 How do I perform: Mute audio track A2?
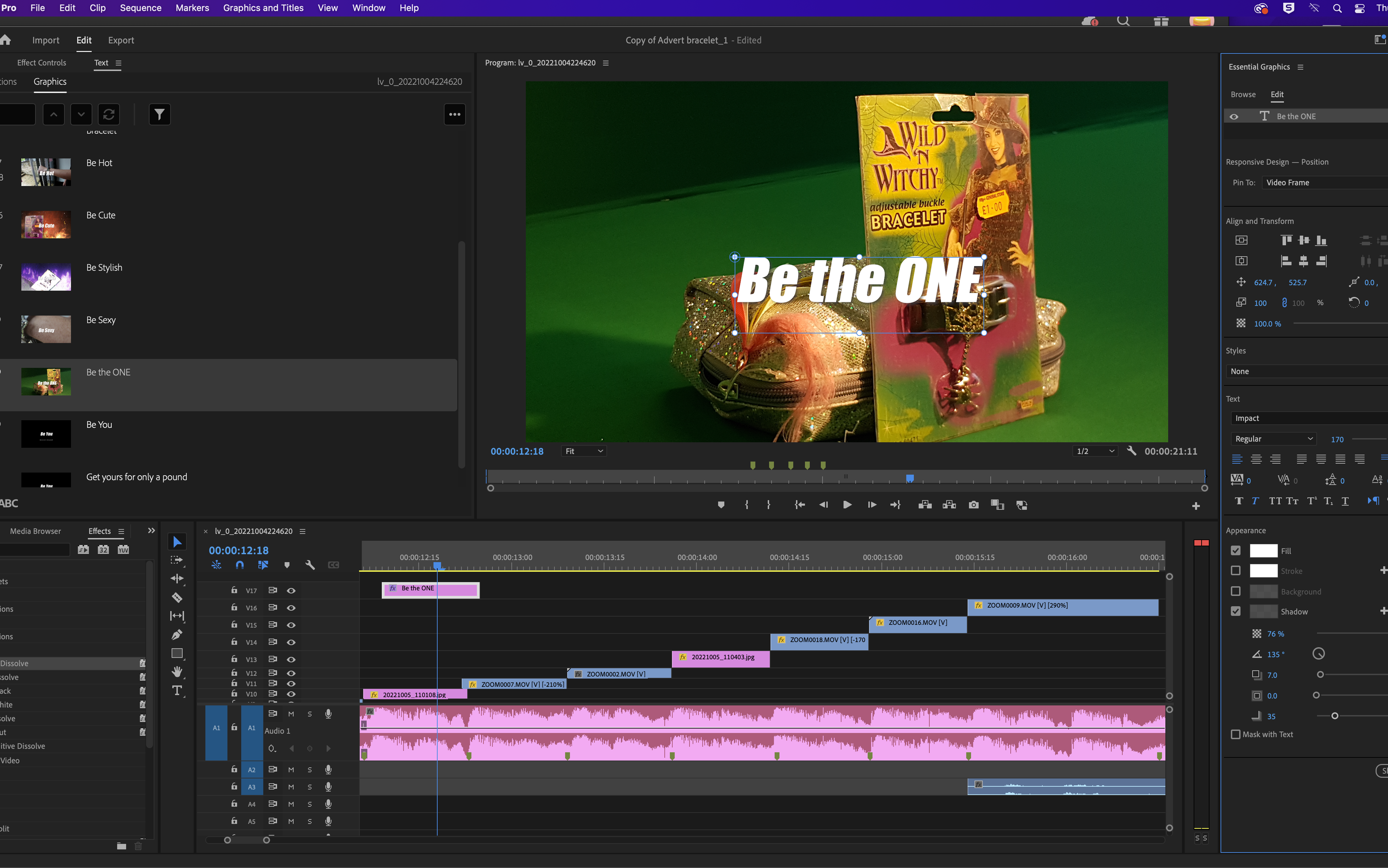291,770
